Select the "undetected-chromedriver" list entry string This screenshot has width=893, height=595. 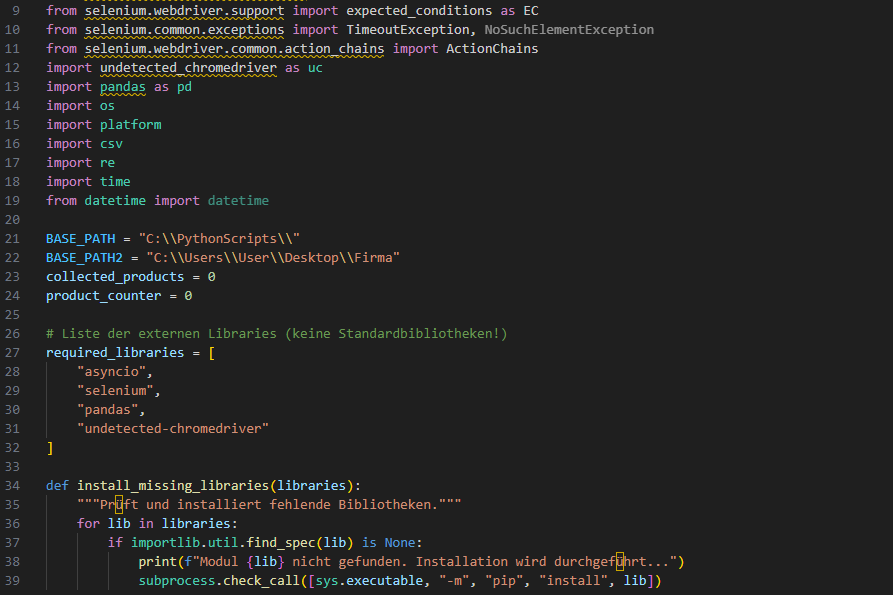pyautogui.click(x=173, y=429)
